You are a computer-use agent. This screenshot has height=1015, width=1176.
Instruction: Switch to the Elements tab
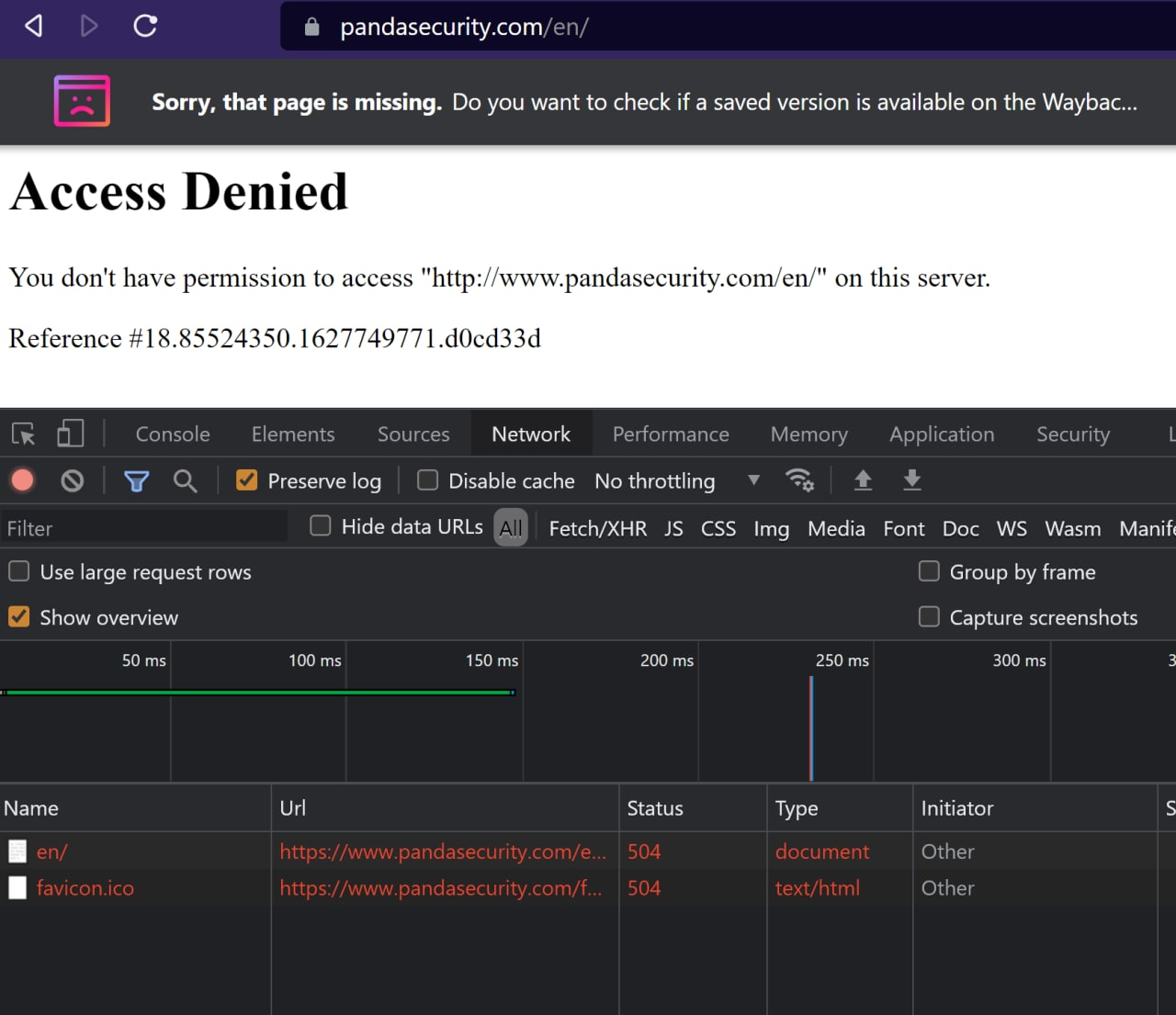click(x=293, y=434)
